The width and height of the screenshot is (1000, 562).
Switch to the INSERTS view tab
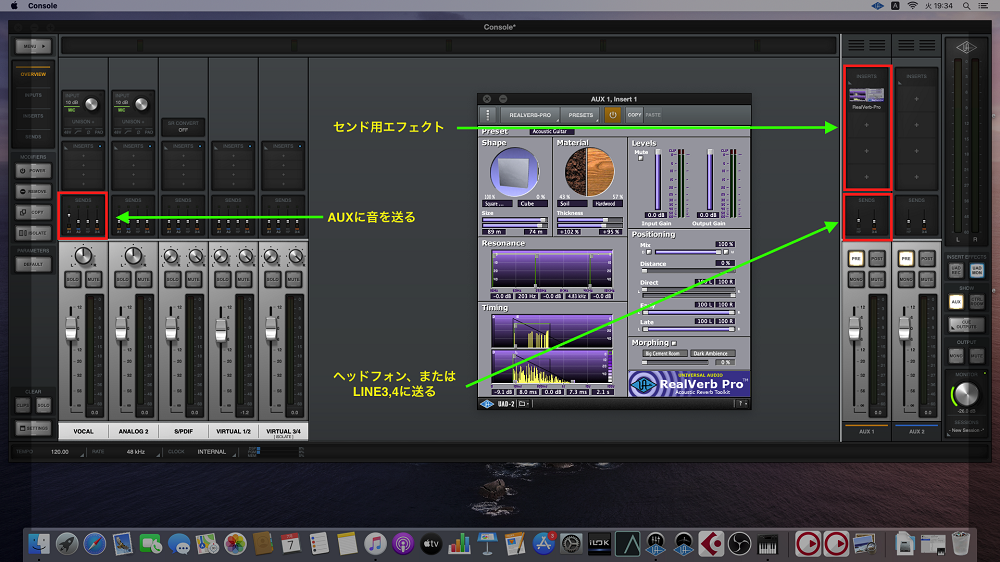pos(33,116)
